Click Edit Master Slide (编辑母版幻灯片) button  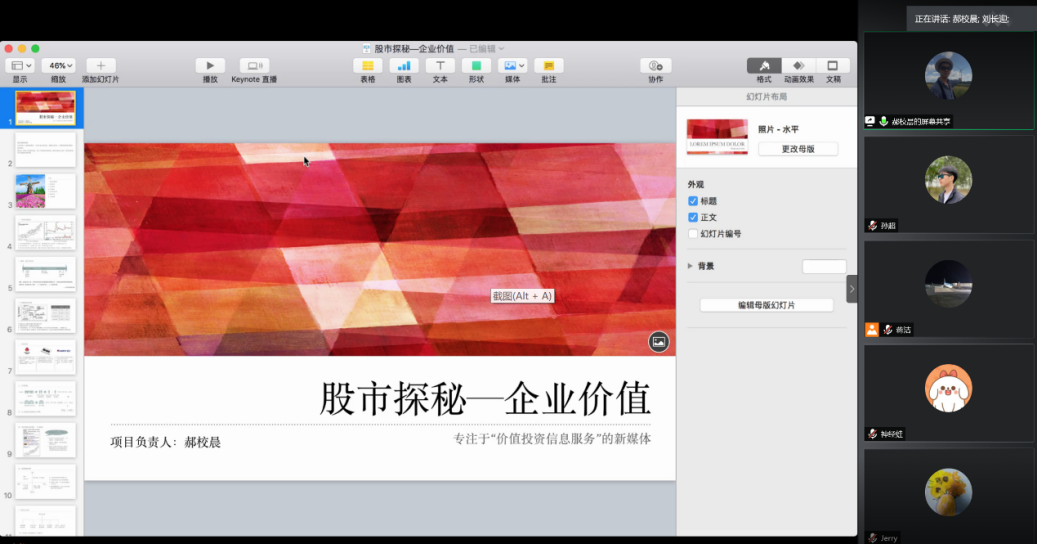click(766, 305)
